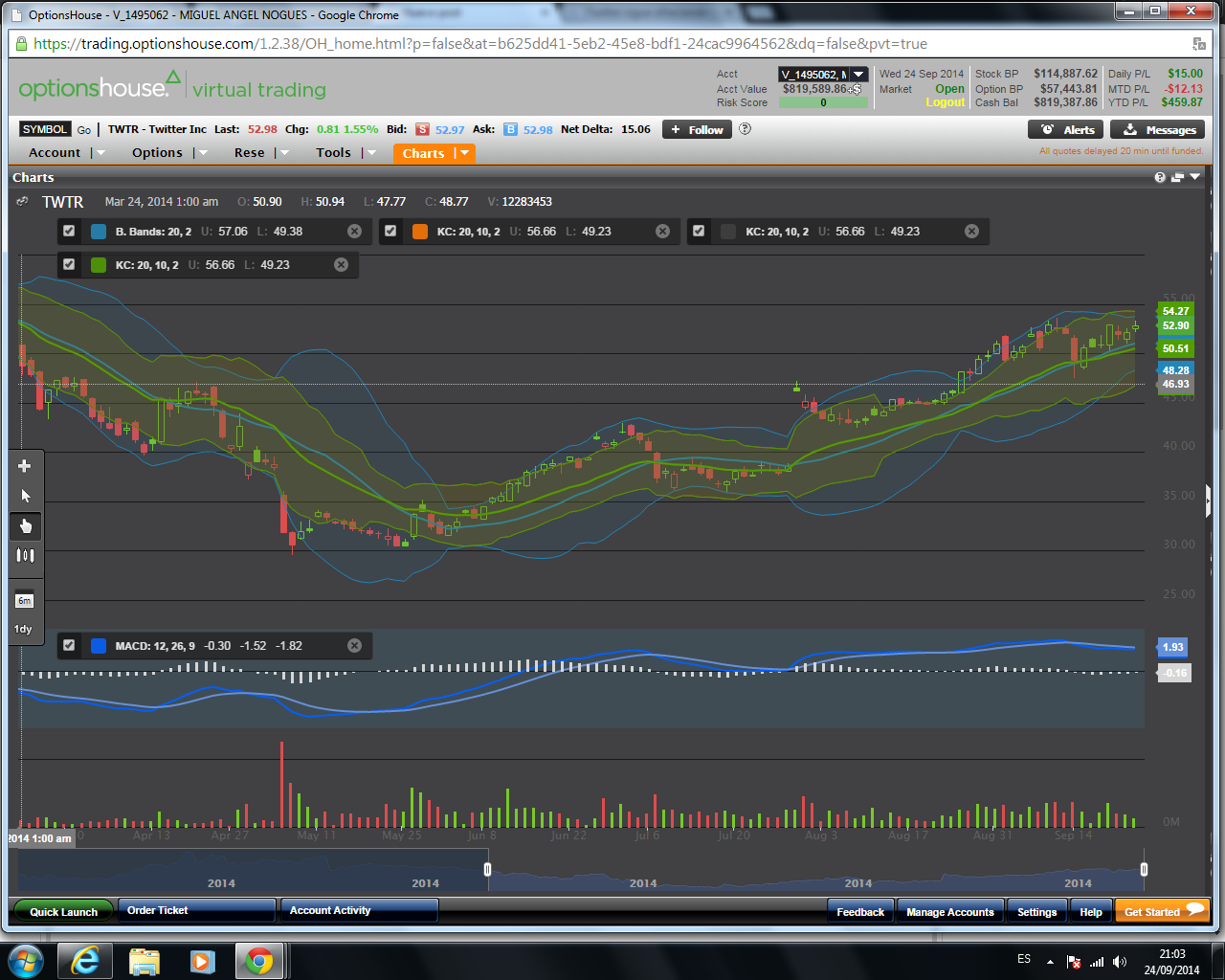The height and width of the screenshot is (980, 1225).
Task: Click the Get Started button
Action: click(1163, 911)
